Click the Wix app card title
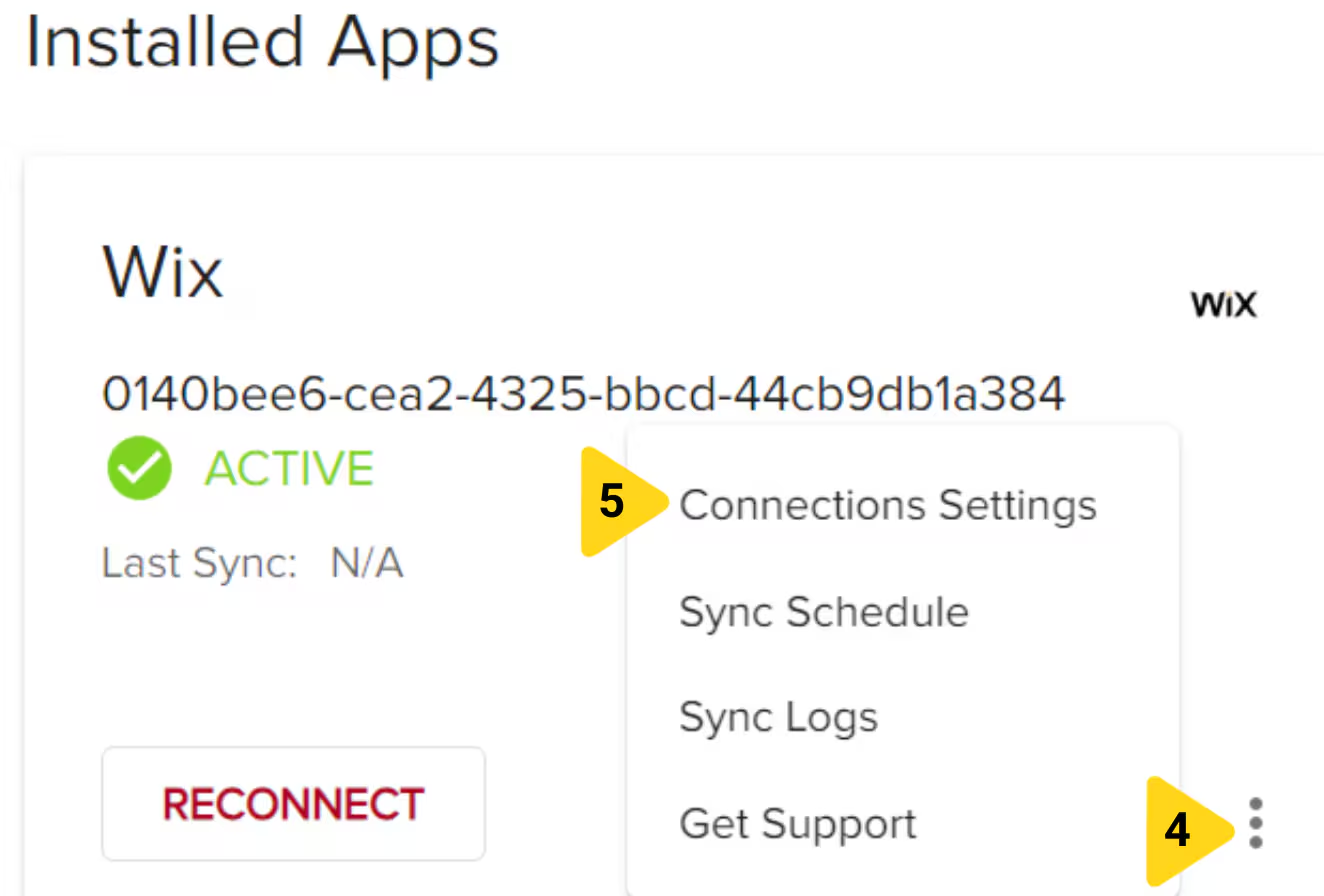This screenshot has height=896, width=1324. click(x=161, y=272)
